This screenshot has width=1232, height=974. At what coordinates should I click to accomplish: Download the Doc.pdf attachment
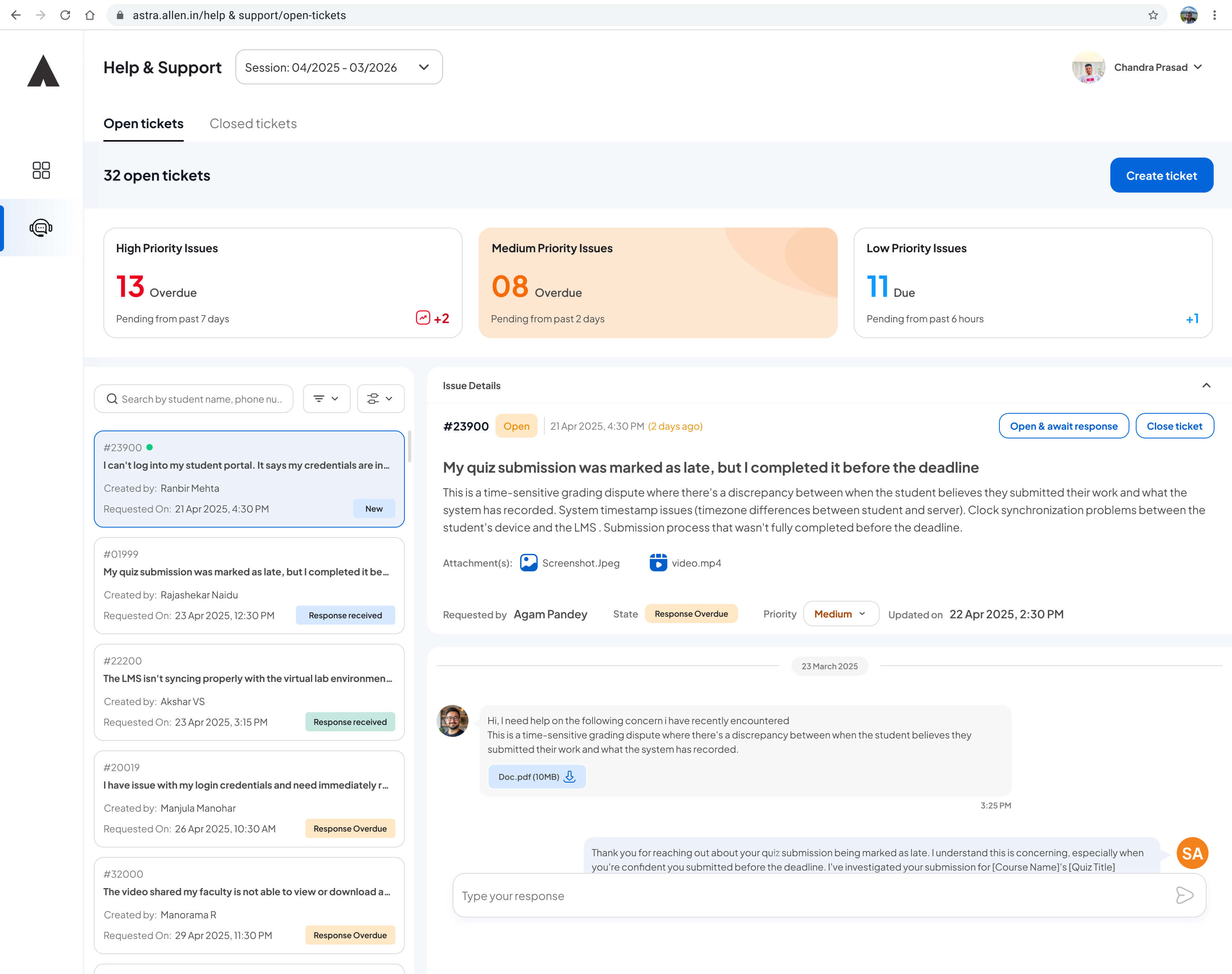coord(569,777)
